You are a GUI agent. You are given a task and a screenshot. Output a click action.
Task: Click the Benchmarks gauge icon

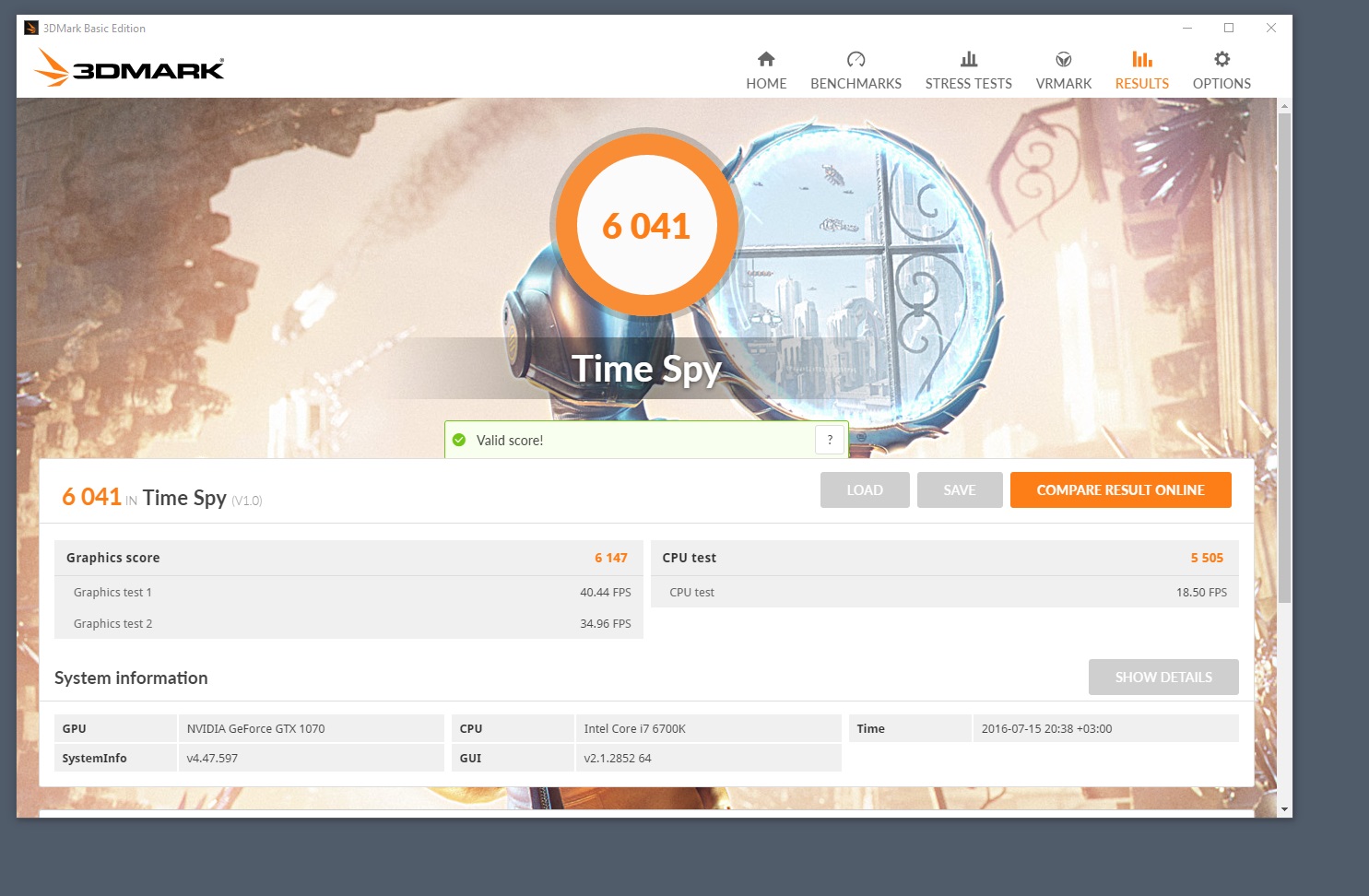856,59
